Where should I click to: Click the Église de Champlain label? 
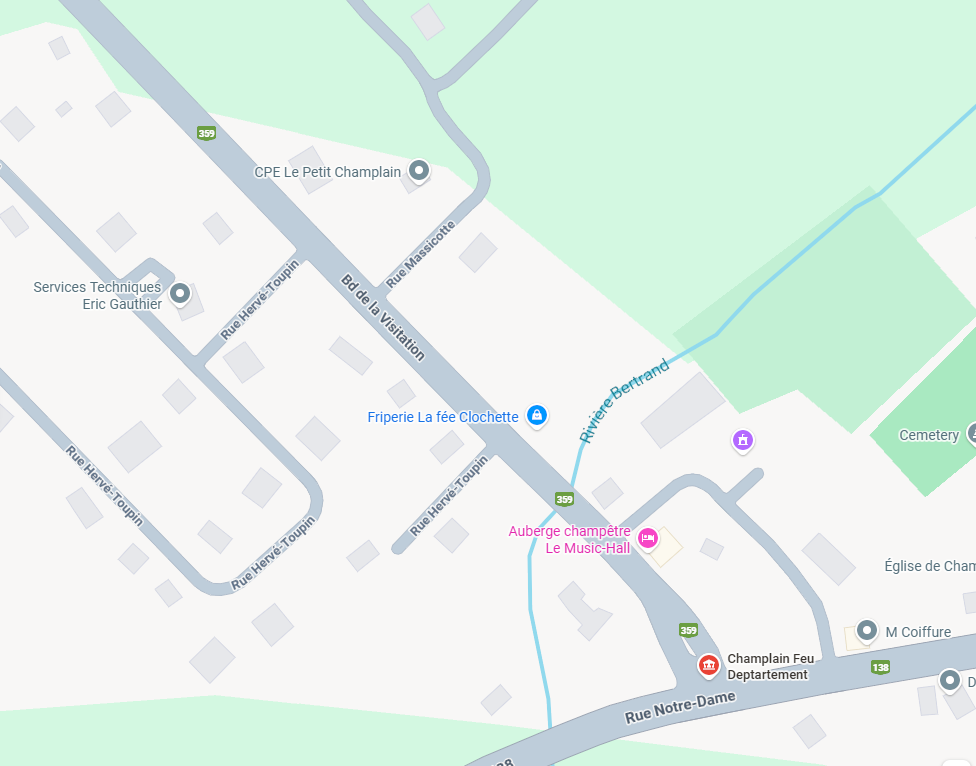point(930,566)
